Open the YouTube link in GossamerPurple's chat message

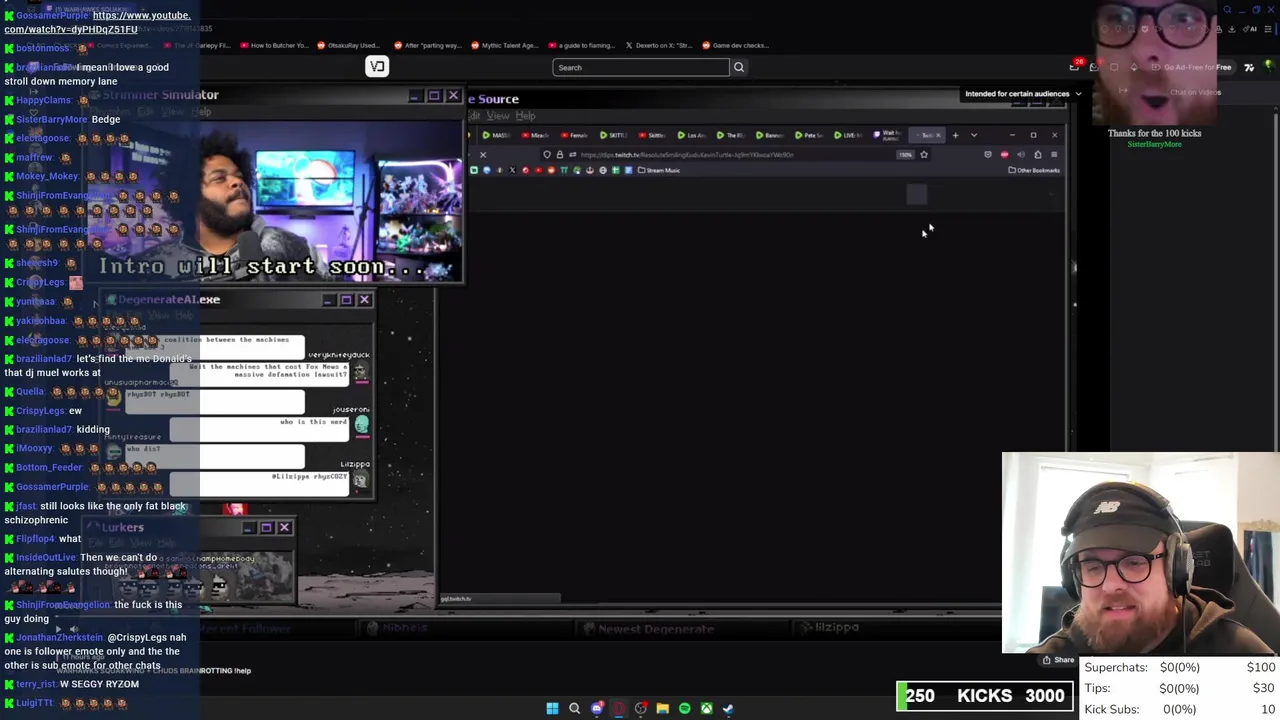click(98, 22)
